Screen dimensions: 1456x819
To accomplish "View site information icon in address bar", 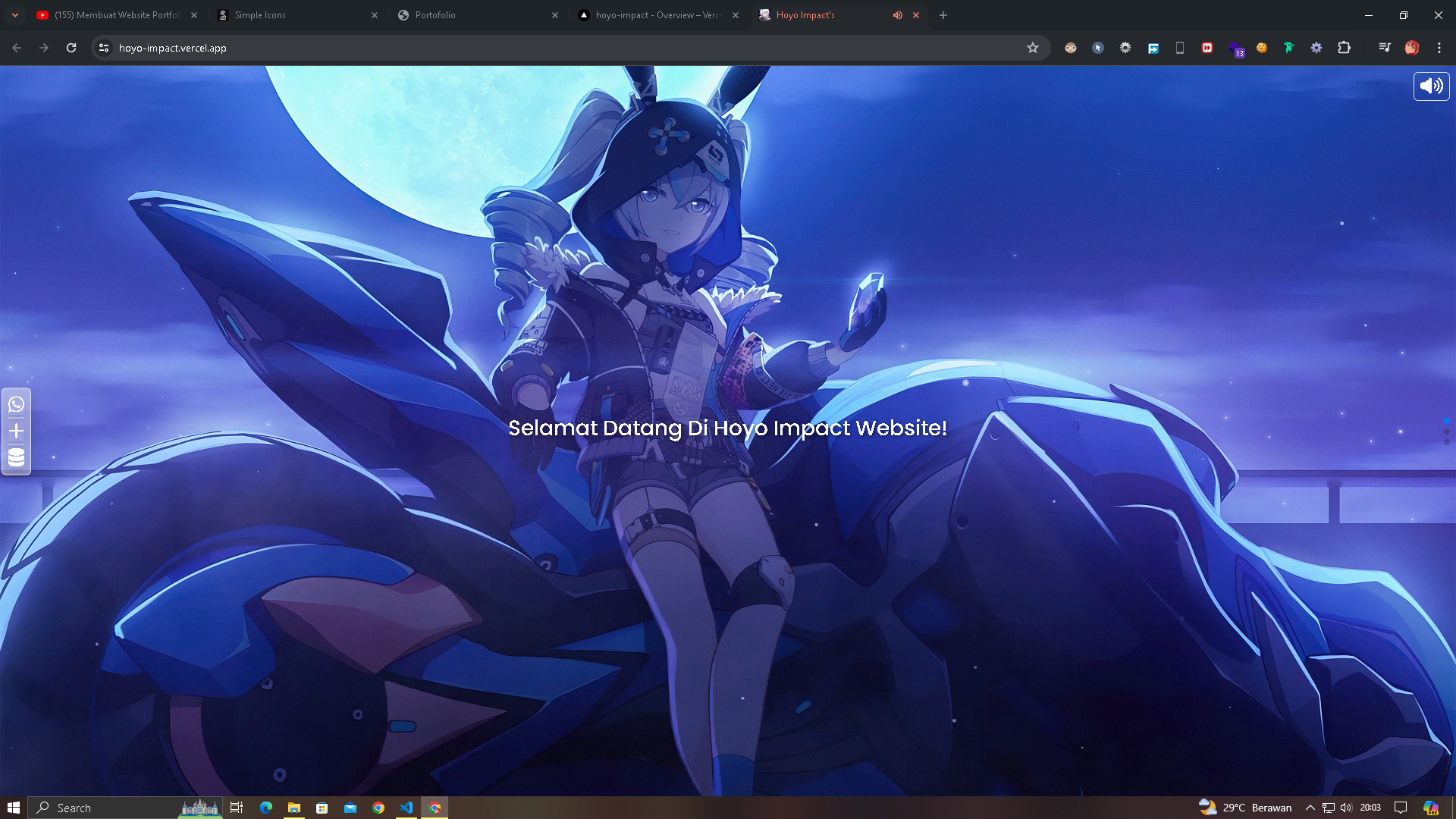I will [104, 48].
